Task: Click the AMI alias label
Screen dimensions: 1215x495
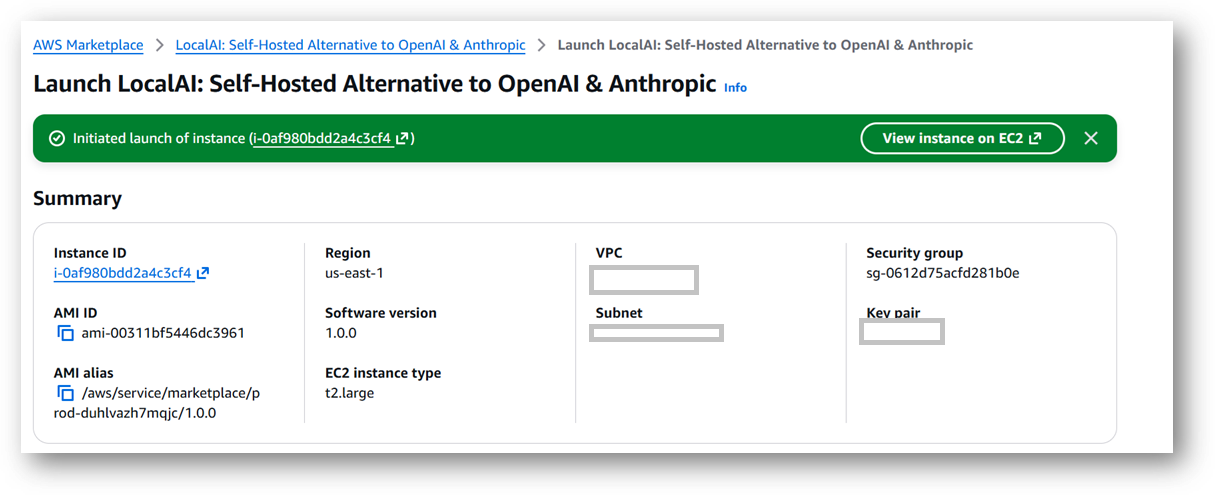Action: click(82, 373)
